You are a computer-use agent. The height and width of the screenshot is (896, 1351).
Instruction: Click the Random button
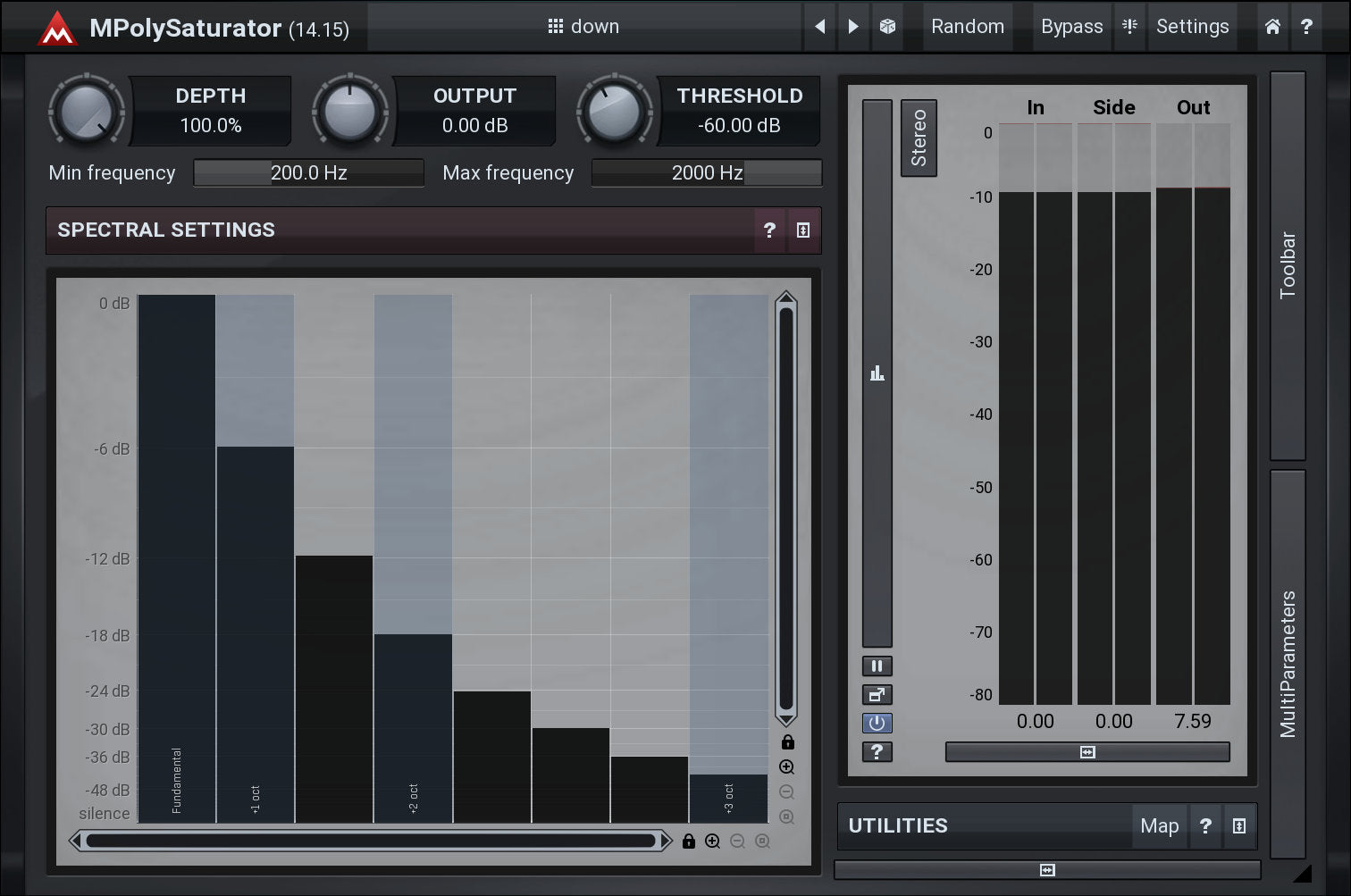pyautogui.click(x=968, y=27)
